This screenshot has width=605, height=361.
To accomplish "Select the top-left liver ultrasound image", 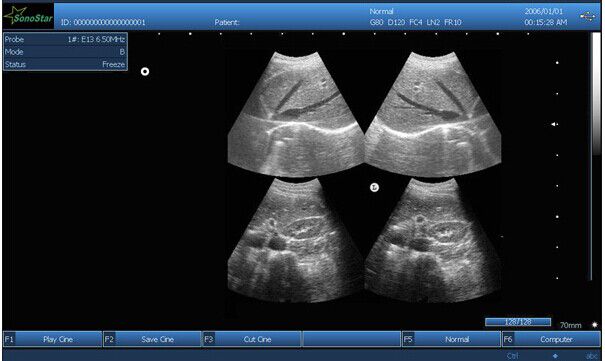I will (x=296, y=114).
